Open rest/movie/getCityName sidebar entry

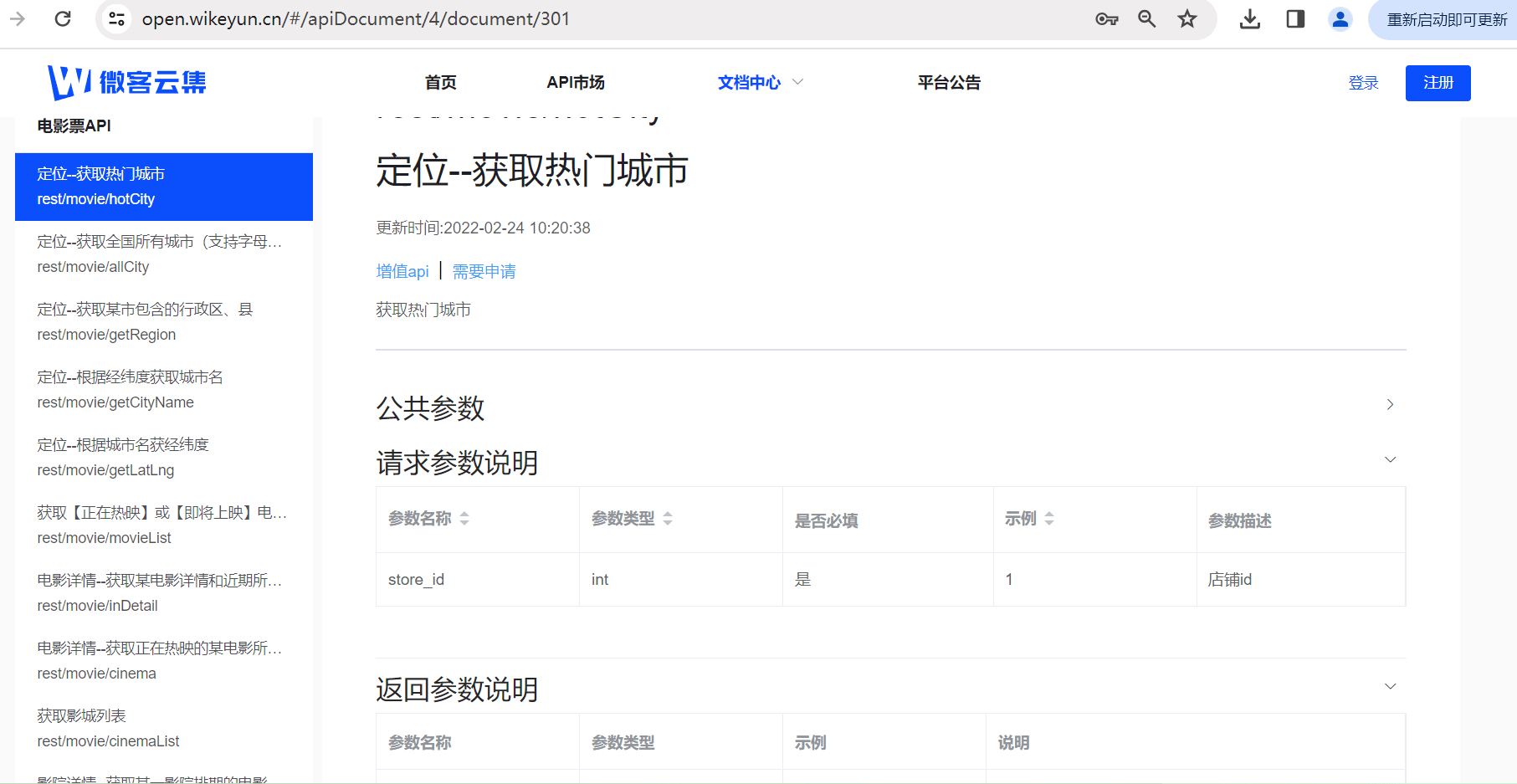tap(164, 390)
